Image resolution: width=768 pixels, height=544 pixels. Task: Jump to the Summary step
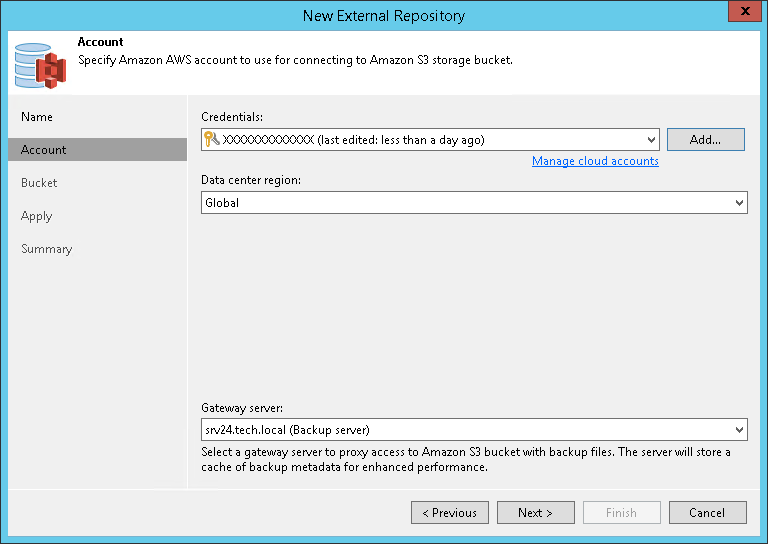[46, 249]
